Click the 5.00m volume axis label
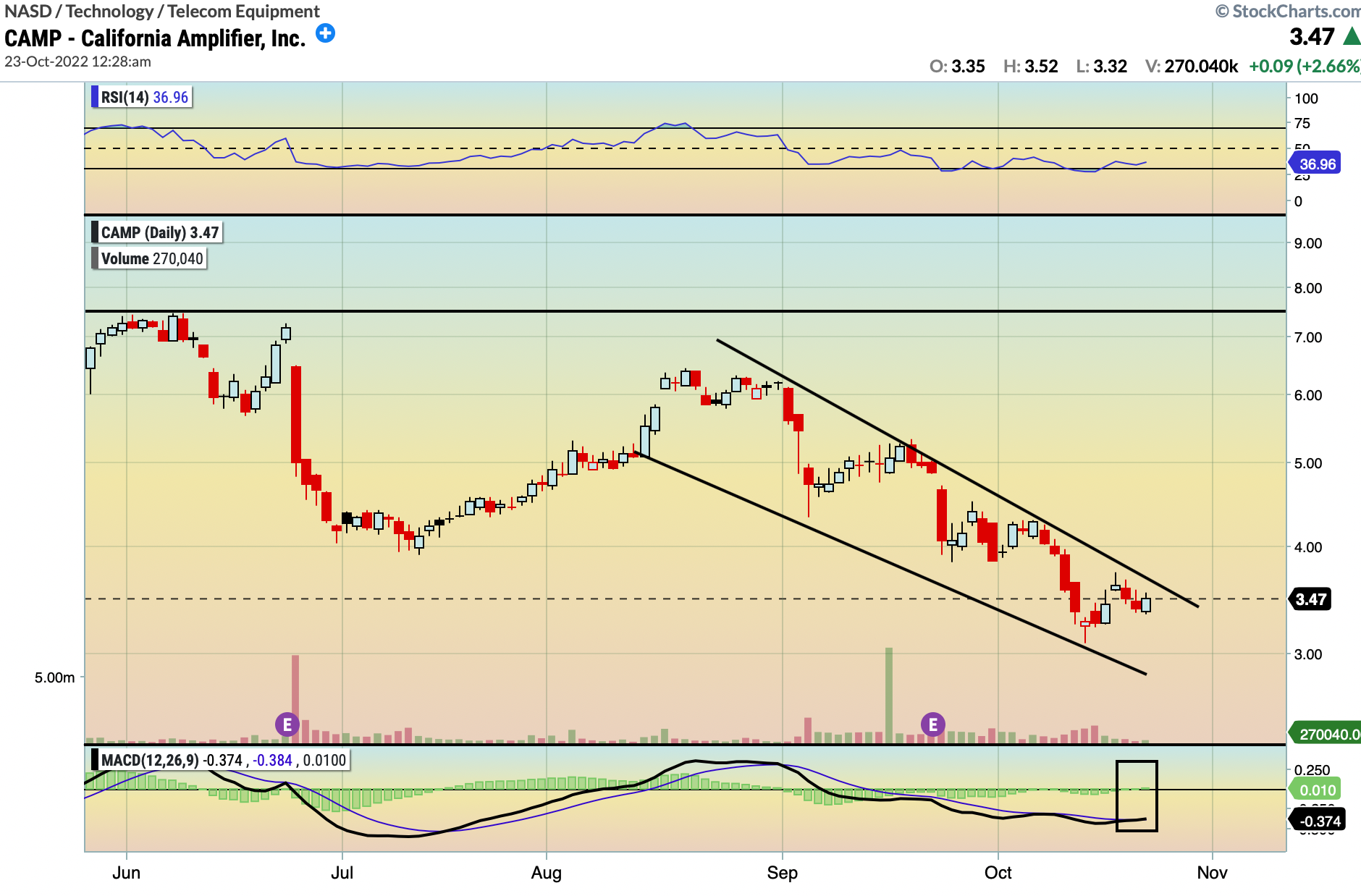 [x=55, y=677]
